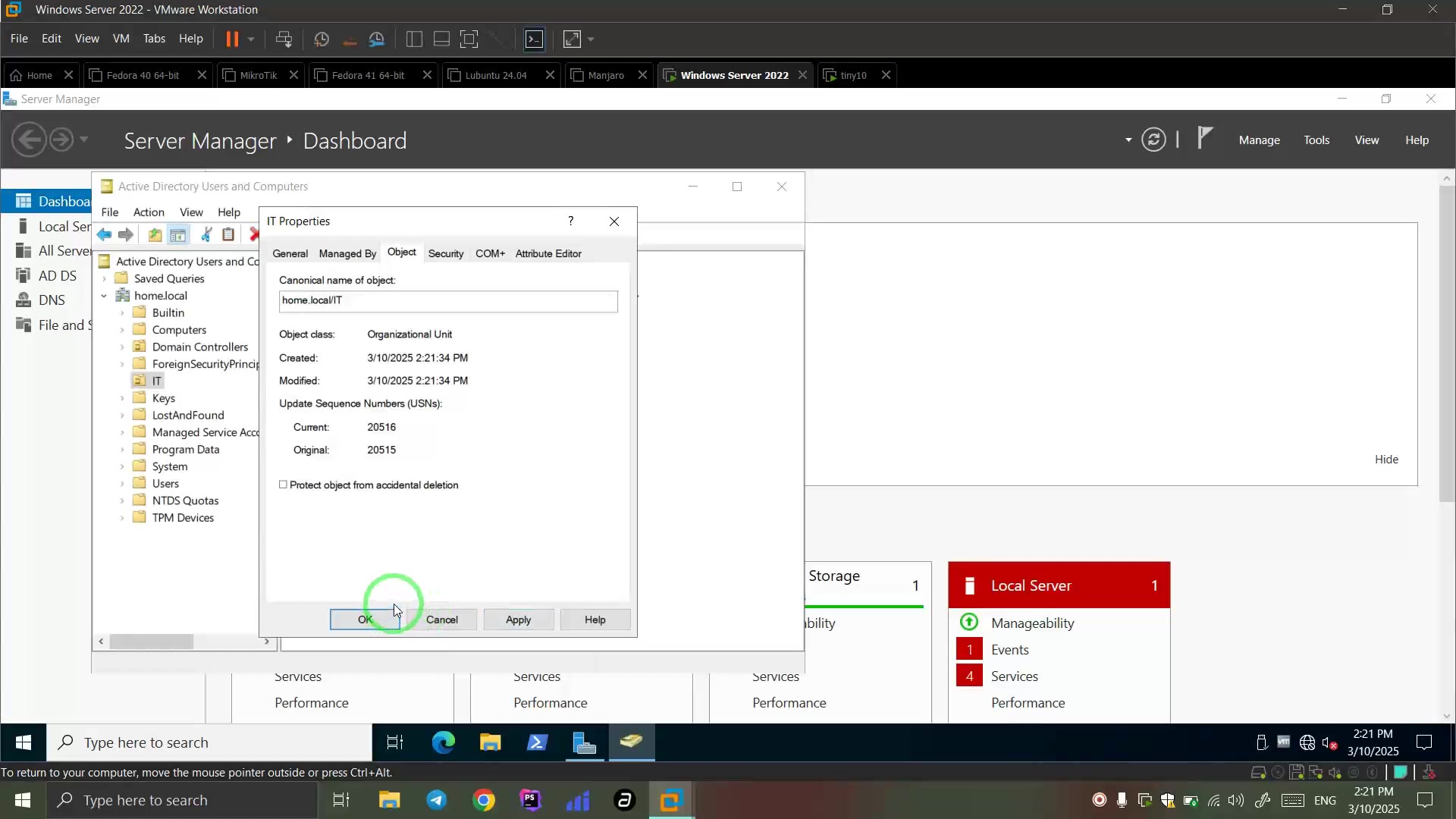
Task: Click the Server Manager refresh icon
Action: 1153,140
